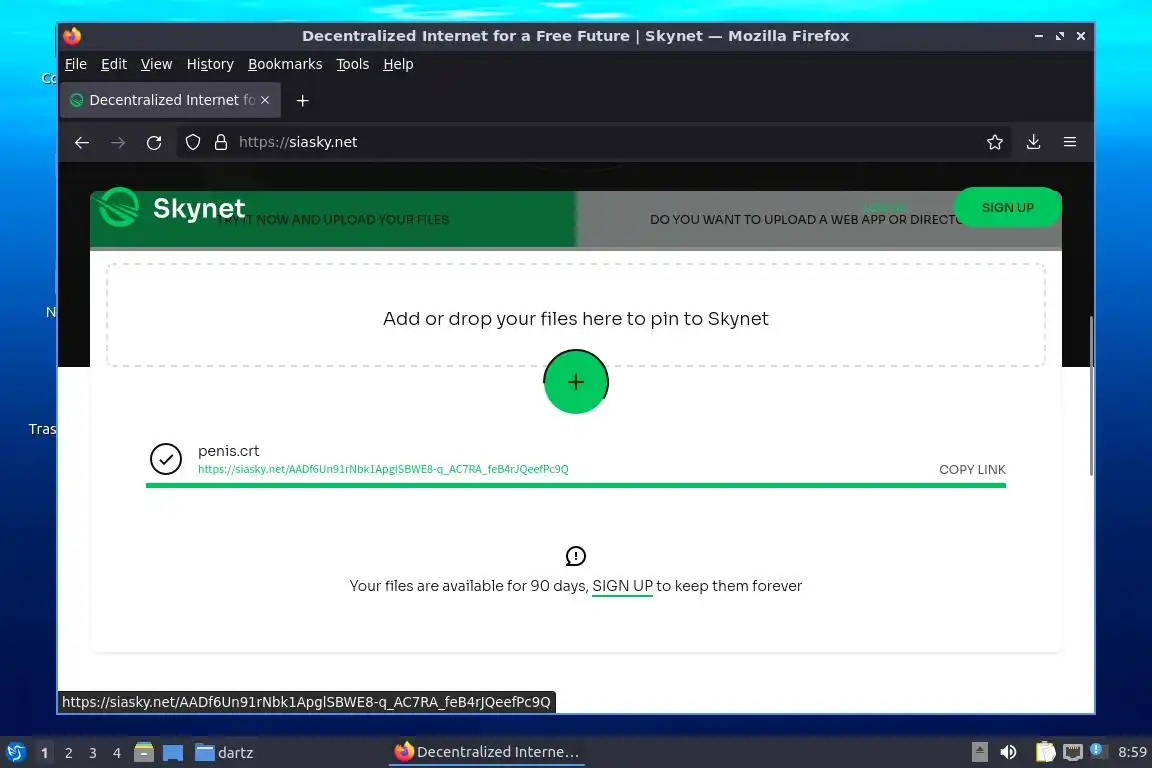Open the taskbar start menu icon
The image size is (1152, 768).
[x=15, y=753]
